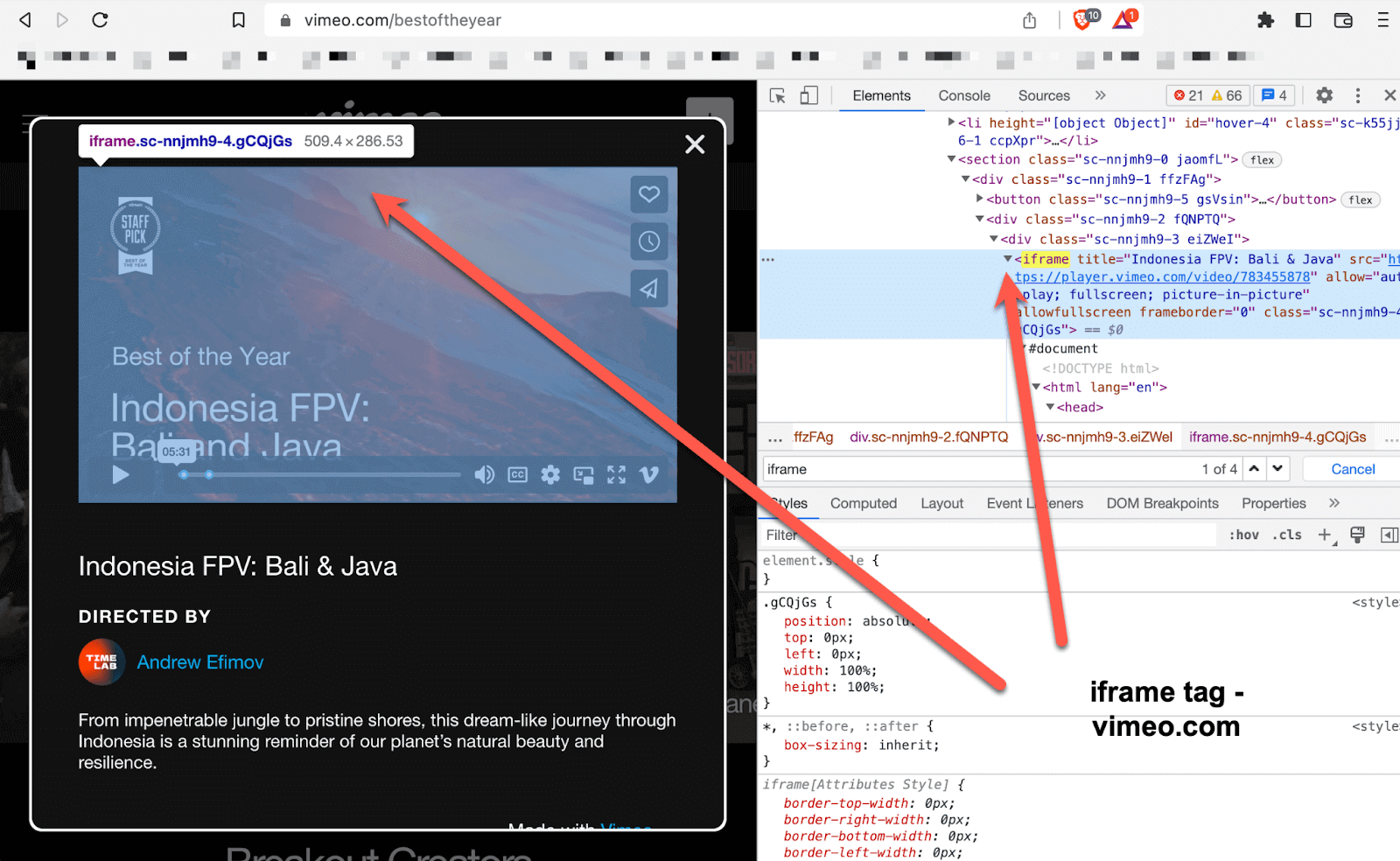Share the video with the paper plane icon
Viewport: 1400px width, 861px height.
[649, 289]
